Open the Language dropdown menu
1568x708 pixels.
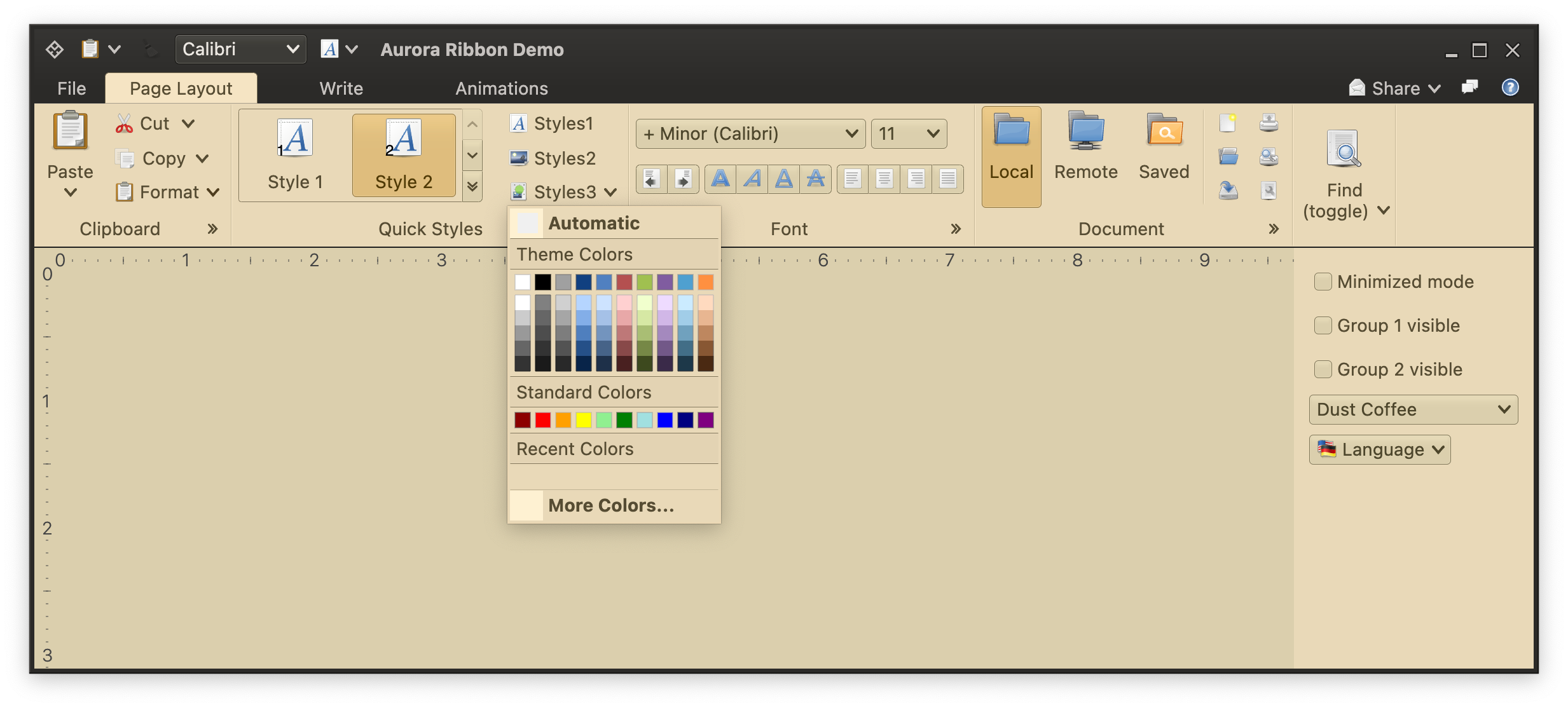point(1380,449)
